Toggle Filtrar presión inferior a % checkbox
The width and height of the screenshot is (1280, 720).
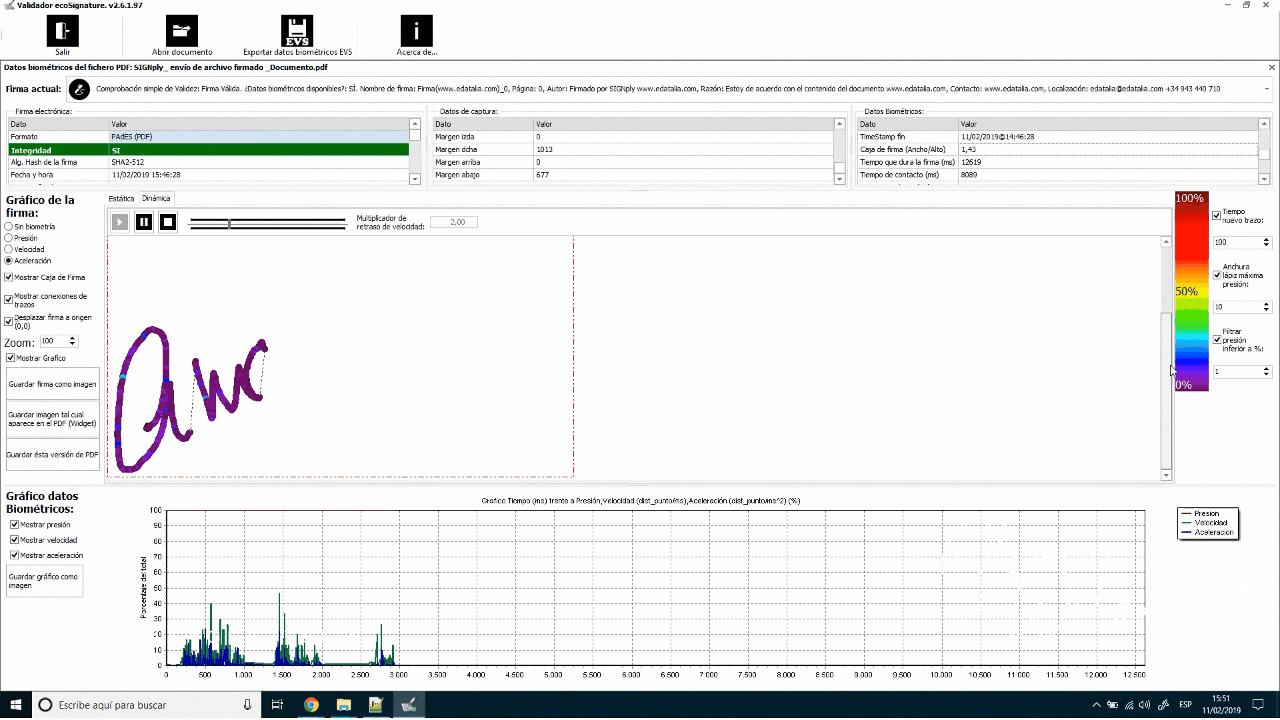1217,340
